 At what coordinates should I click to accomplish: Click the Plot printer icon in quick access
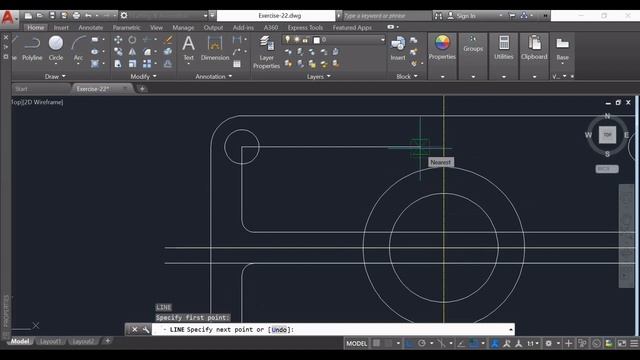click(x=76, y=16)
